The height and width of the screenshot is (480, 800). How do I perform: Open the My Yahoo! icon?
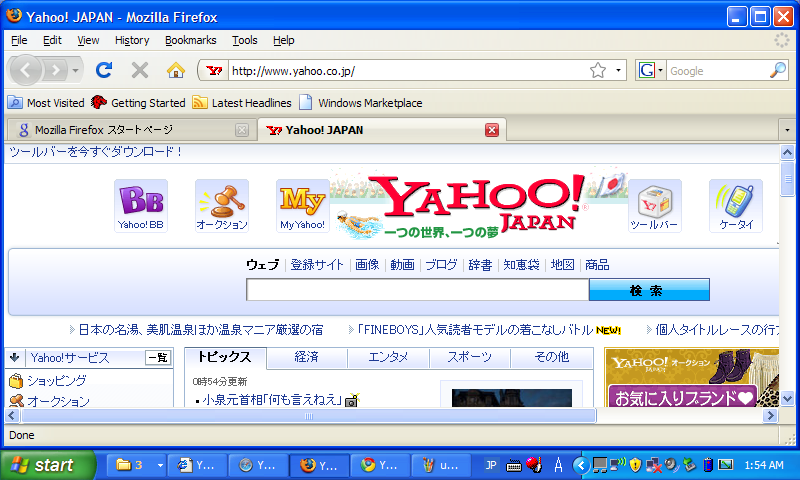[303, 206]
